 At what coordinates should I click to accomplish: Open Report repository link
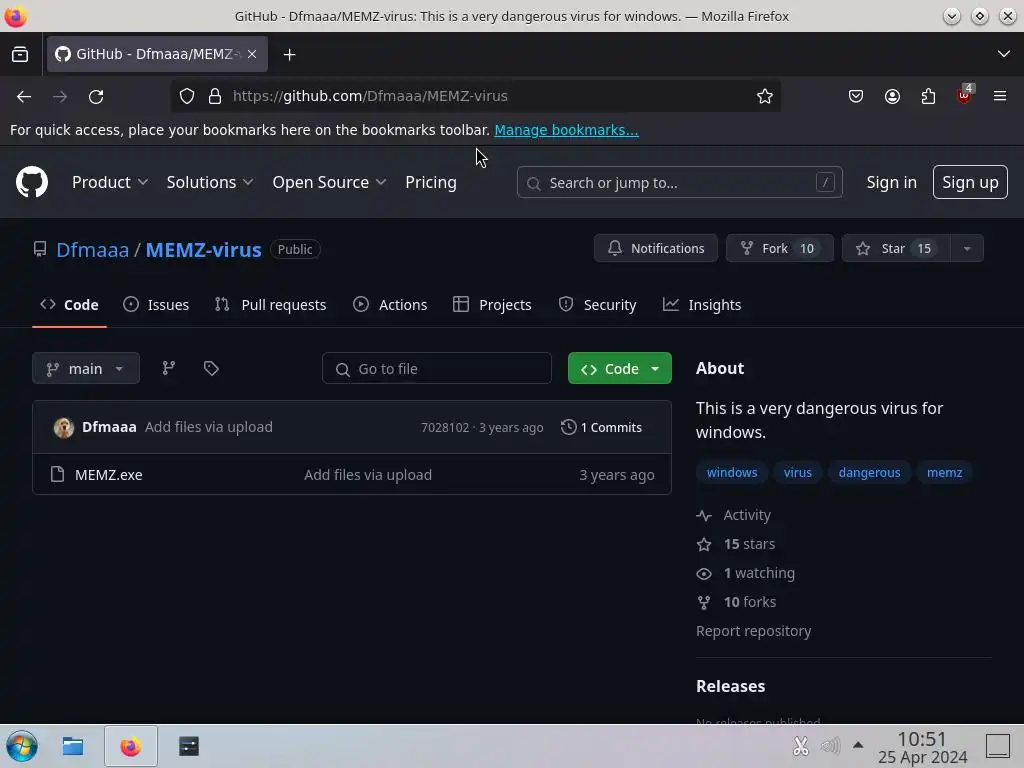tap(753, 631)
